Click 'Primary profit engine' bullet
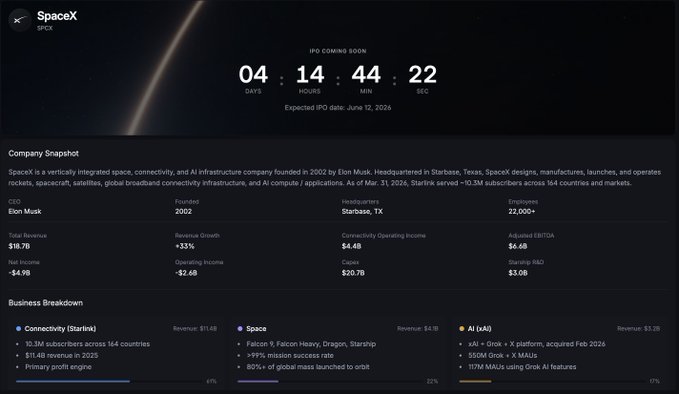 pos(58,367)
